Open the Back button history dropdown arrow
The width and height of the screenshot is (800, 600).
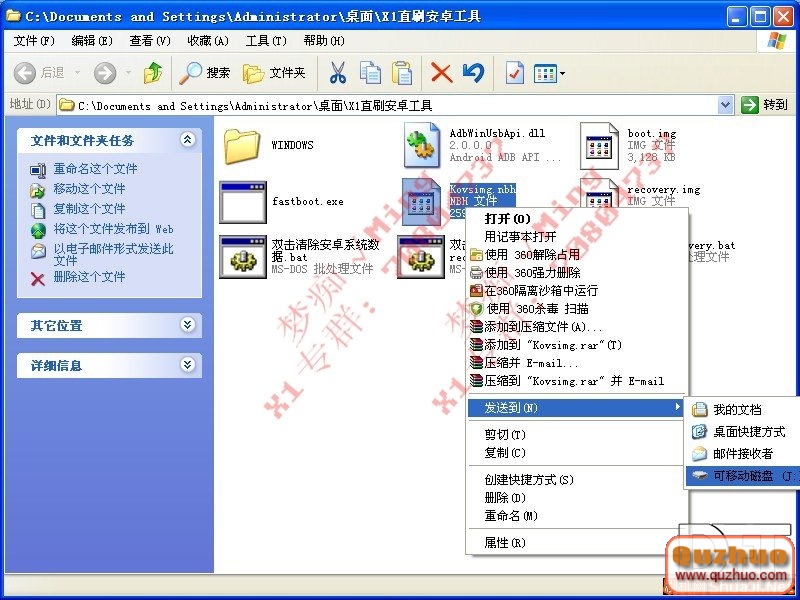[77, 73]
